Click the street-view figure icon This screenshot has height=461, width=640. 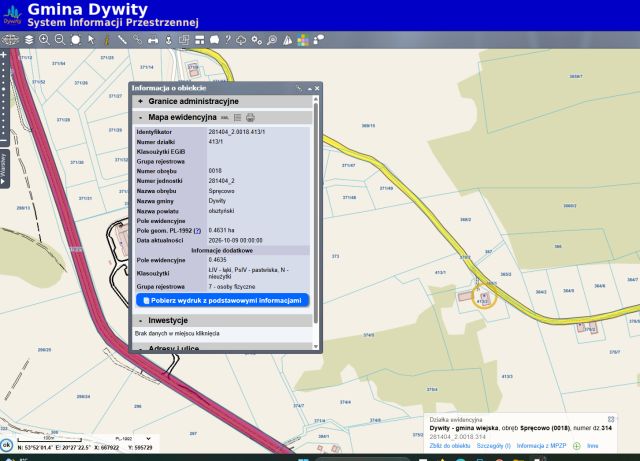(168, 40)
